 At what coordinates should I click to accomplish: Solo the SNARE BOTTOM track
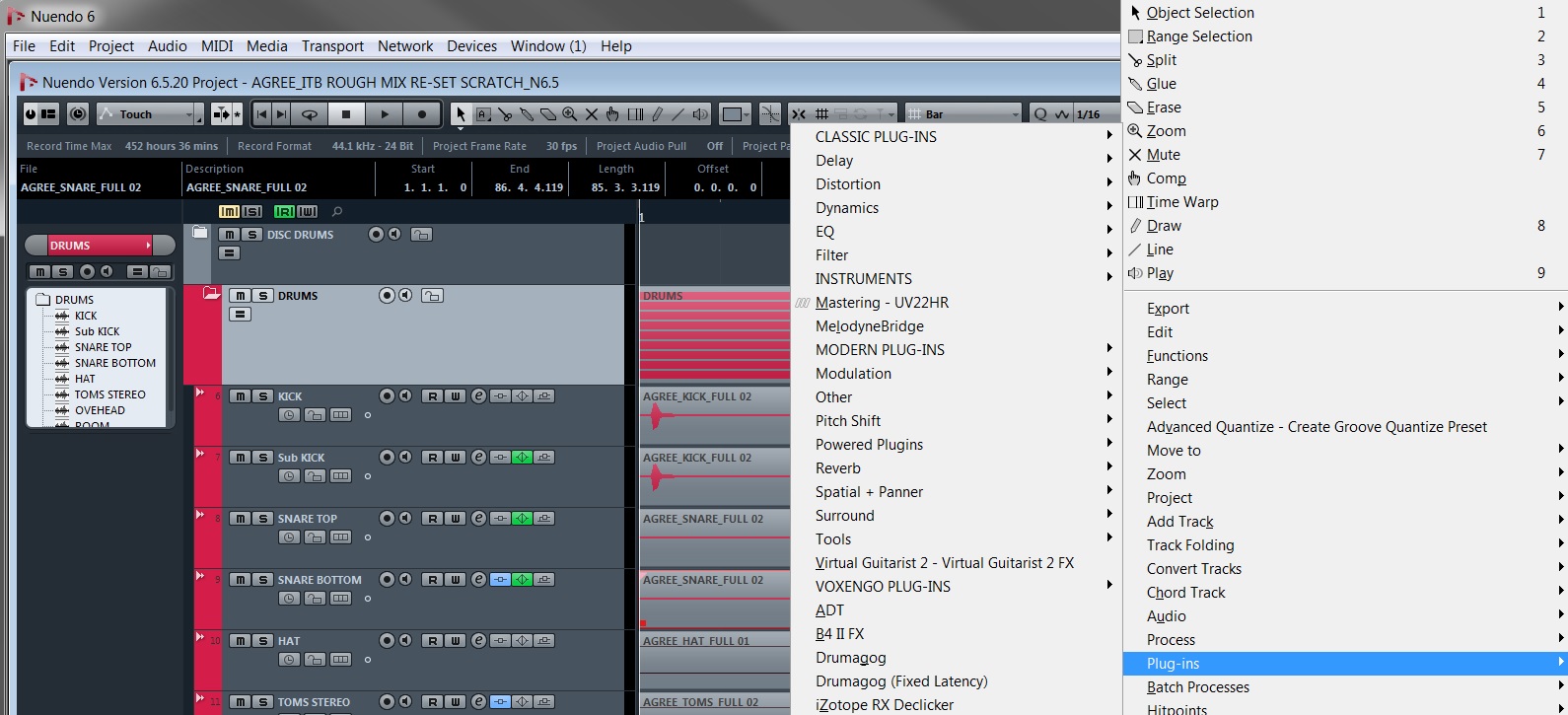[x=262, y=580]
